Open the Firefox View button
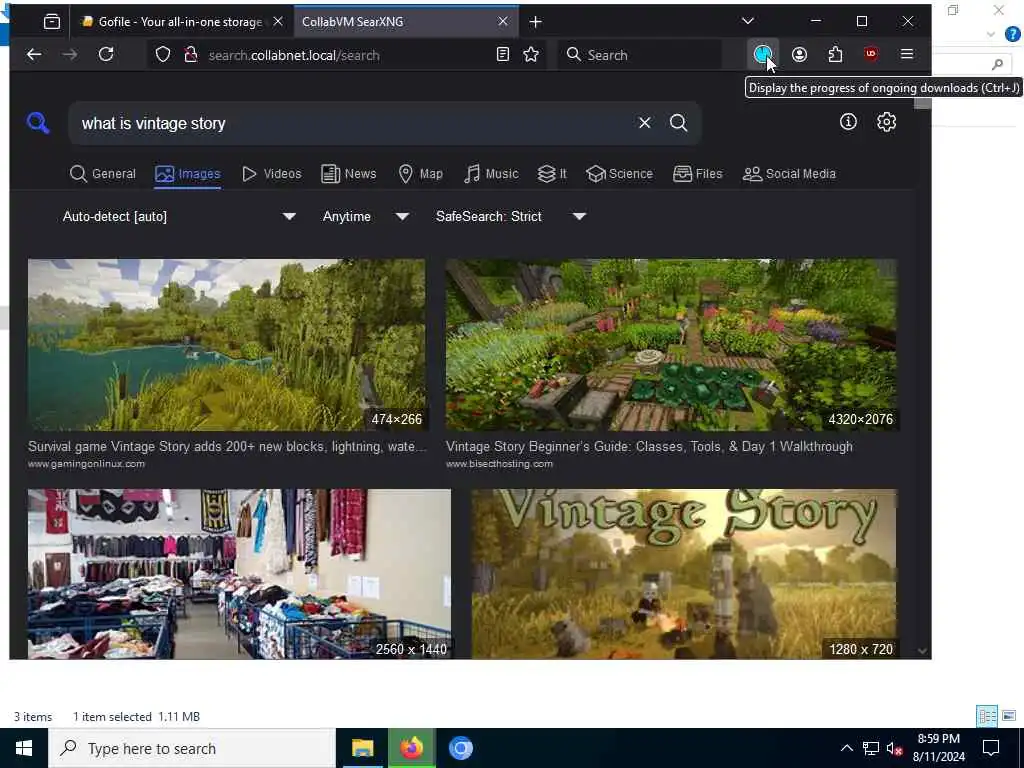The height and width of the screenshot is (768, 1024). point(52,22)
